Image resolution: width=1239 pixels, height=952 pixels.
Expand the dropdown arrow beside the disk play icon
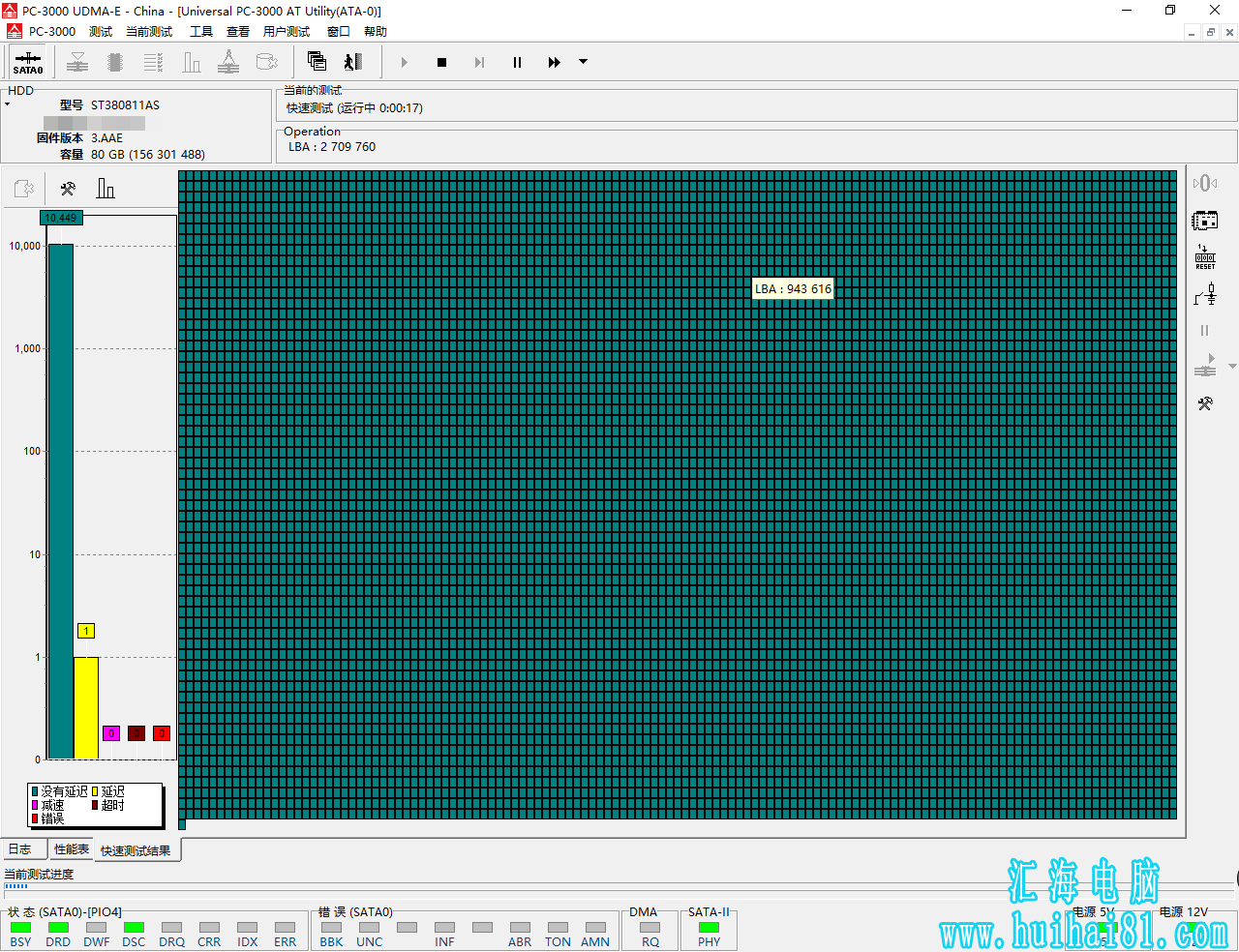coord(1232,366)
